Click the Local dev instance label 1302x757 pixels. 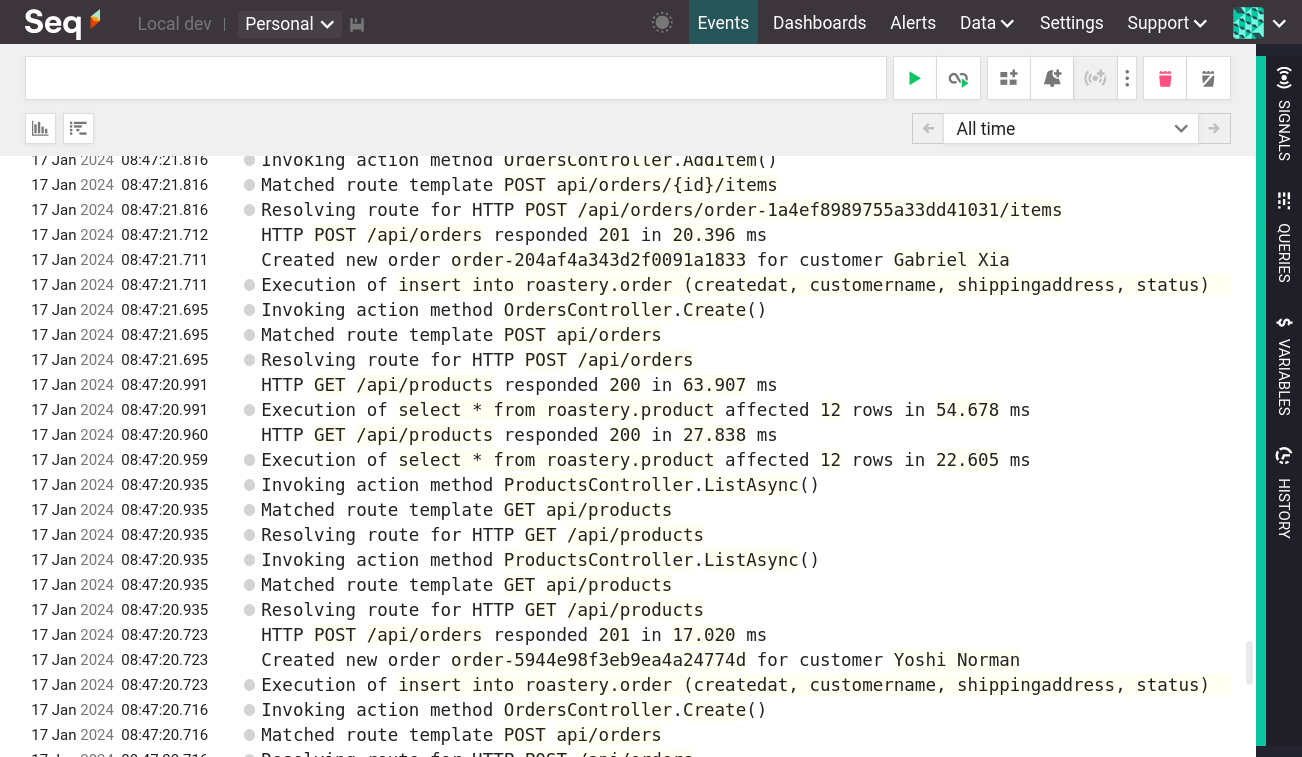[174, 24]
